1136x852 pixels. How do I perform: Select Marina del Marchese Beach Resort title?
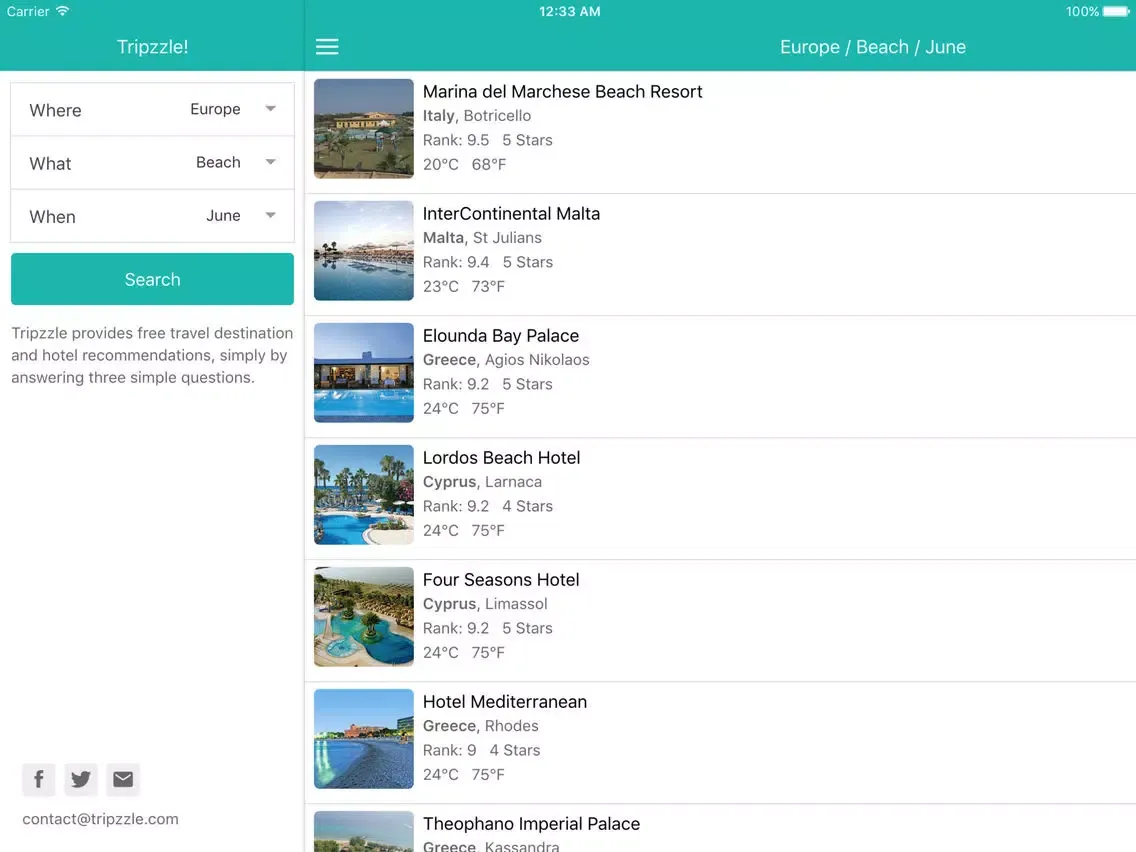(x=562, y=91)
